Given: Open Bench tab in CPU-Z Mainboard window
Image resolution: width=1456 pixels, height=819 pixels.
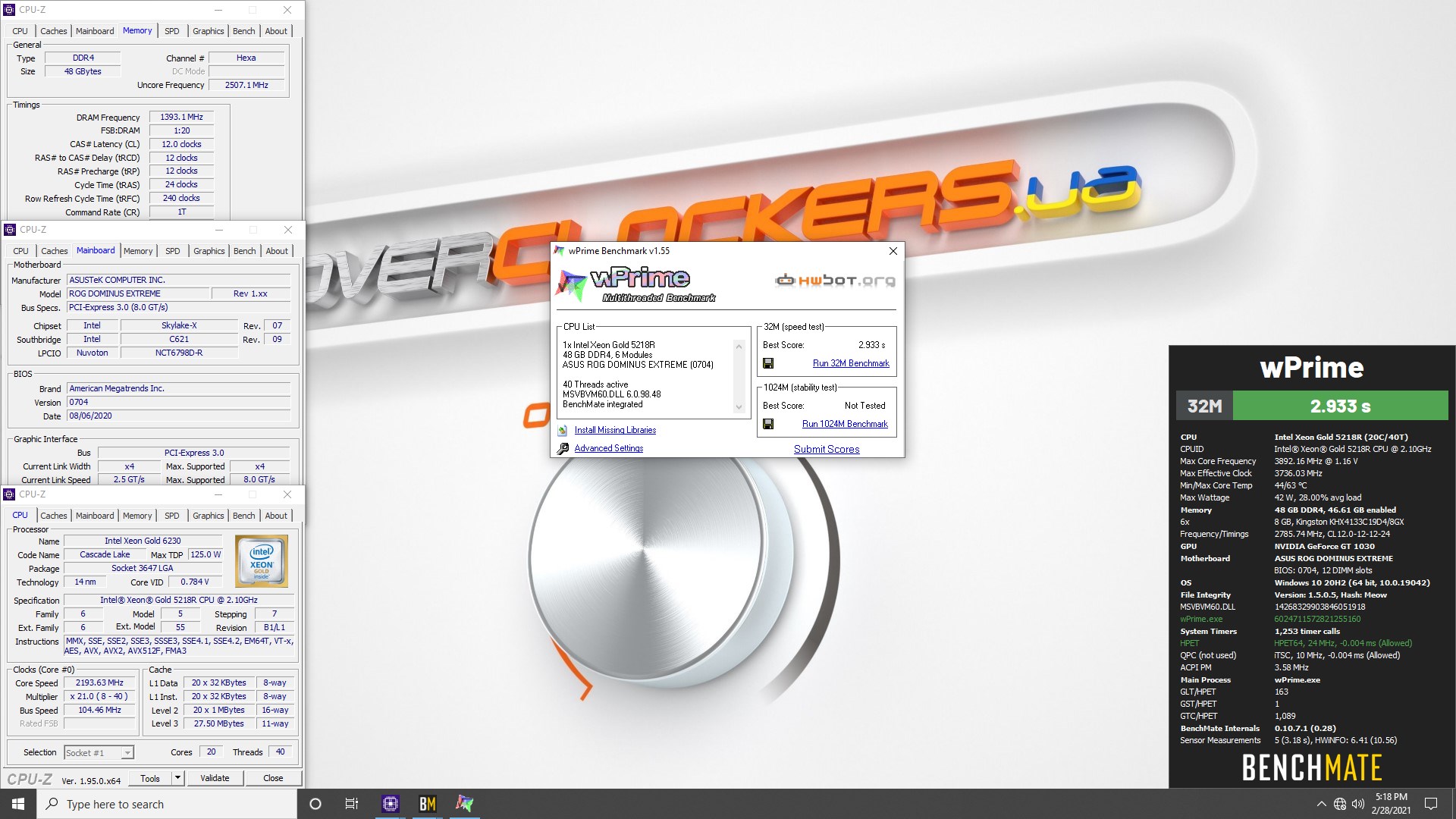Looking at the screenshot, I should (244, 251).
